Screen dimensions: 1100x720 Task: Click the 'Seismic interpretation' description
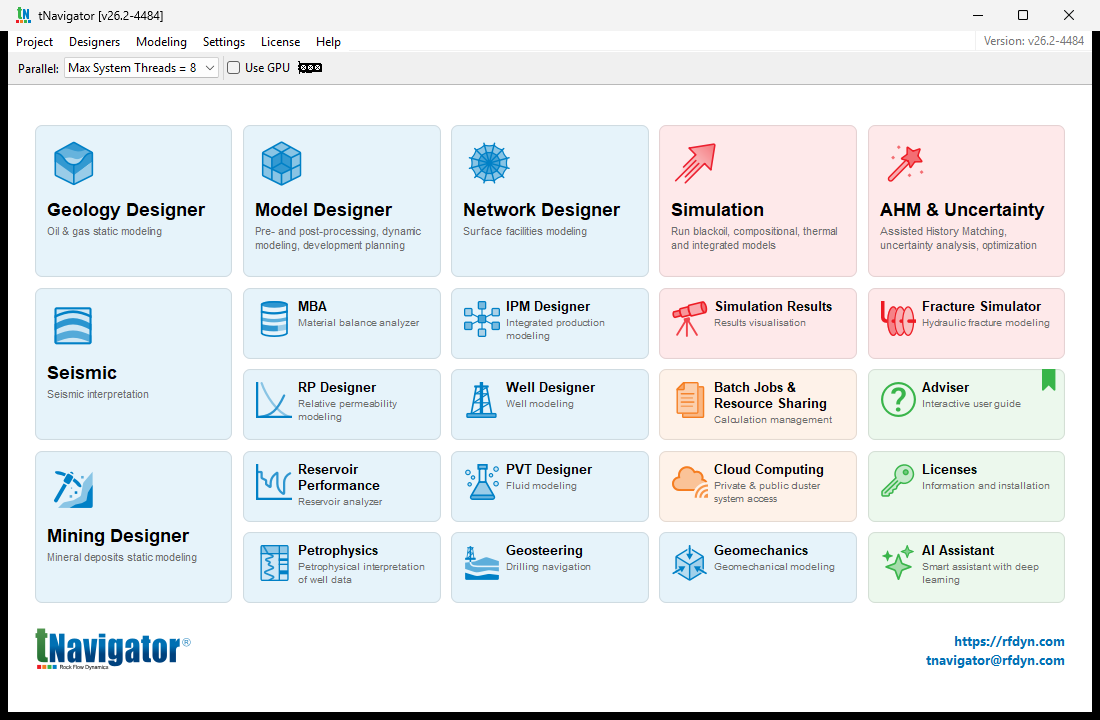(x=98, y=394)
